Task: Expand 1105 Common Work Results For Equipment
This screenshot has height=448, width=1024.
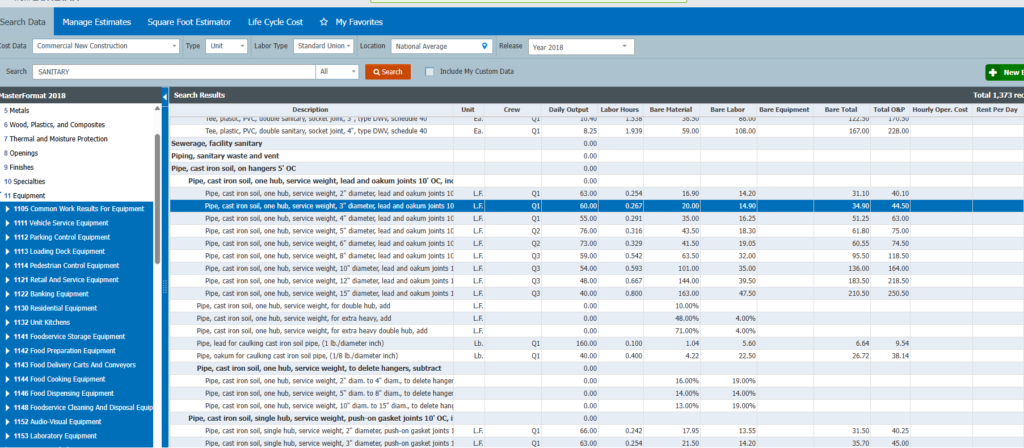Action: pyautogui.click(x=7, y=209)
